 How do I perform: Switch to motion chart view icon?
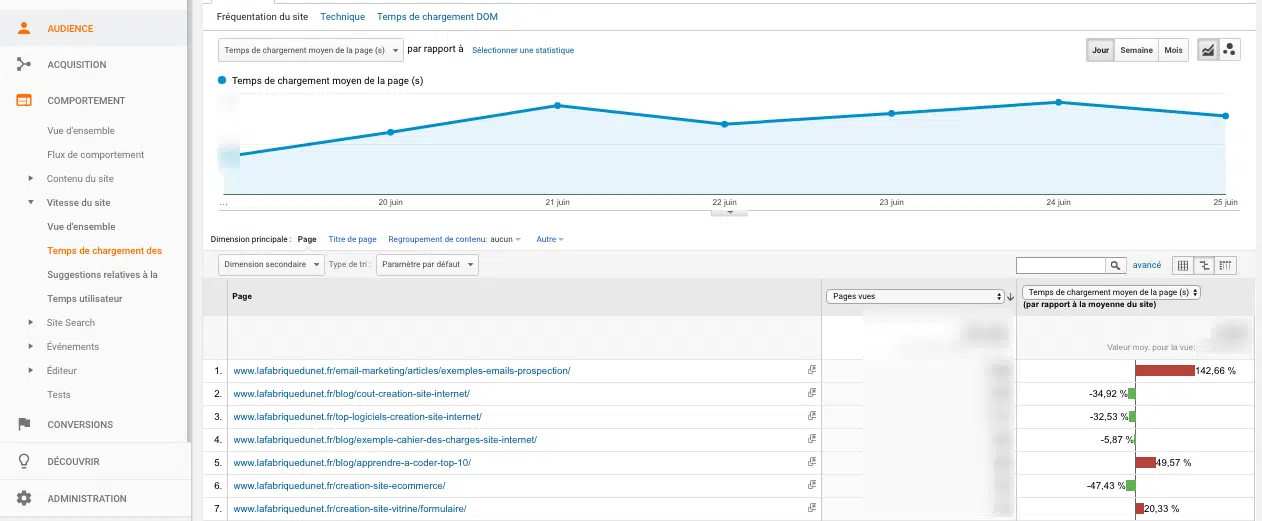pyautogui.click(x=1229, y=50)
